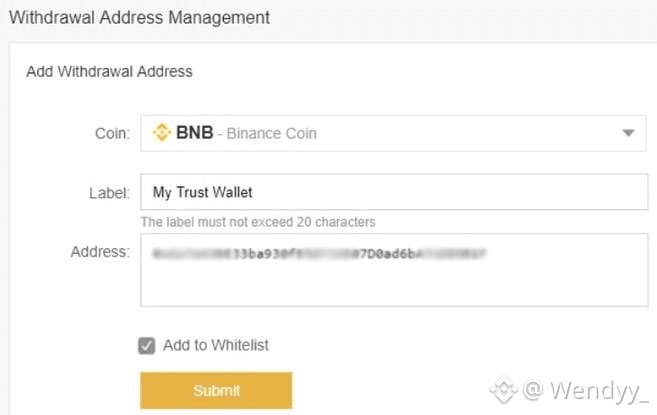
Task: Click the 'Add to Whitelist' label text
Action: coord(215,346)
